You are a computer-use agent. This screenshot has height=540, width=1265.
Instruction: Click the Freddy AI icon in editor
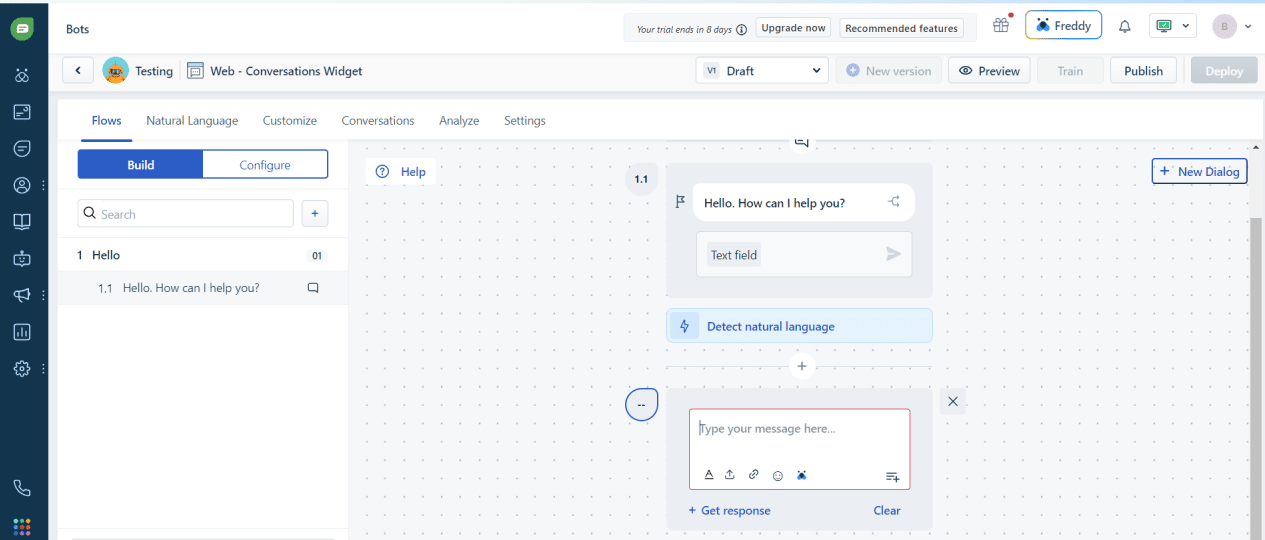click(x=802, y=475)
